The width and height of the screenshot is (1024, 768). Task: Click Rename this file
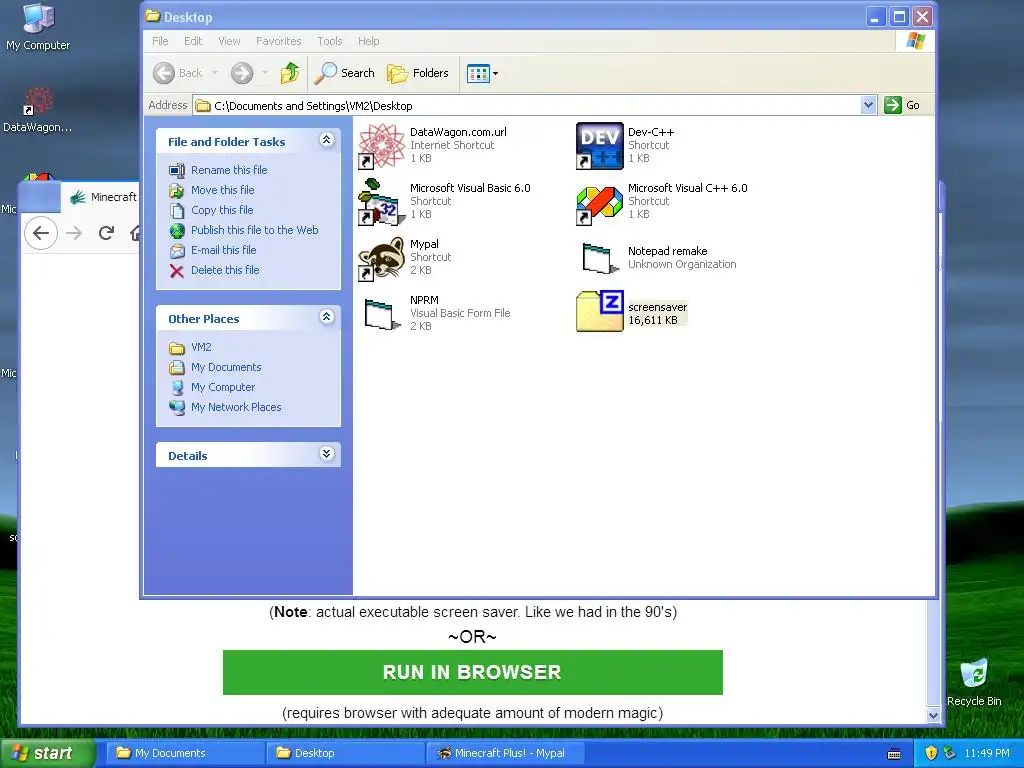click(x=229, y=170)
